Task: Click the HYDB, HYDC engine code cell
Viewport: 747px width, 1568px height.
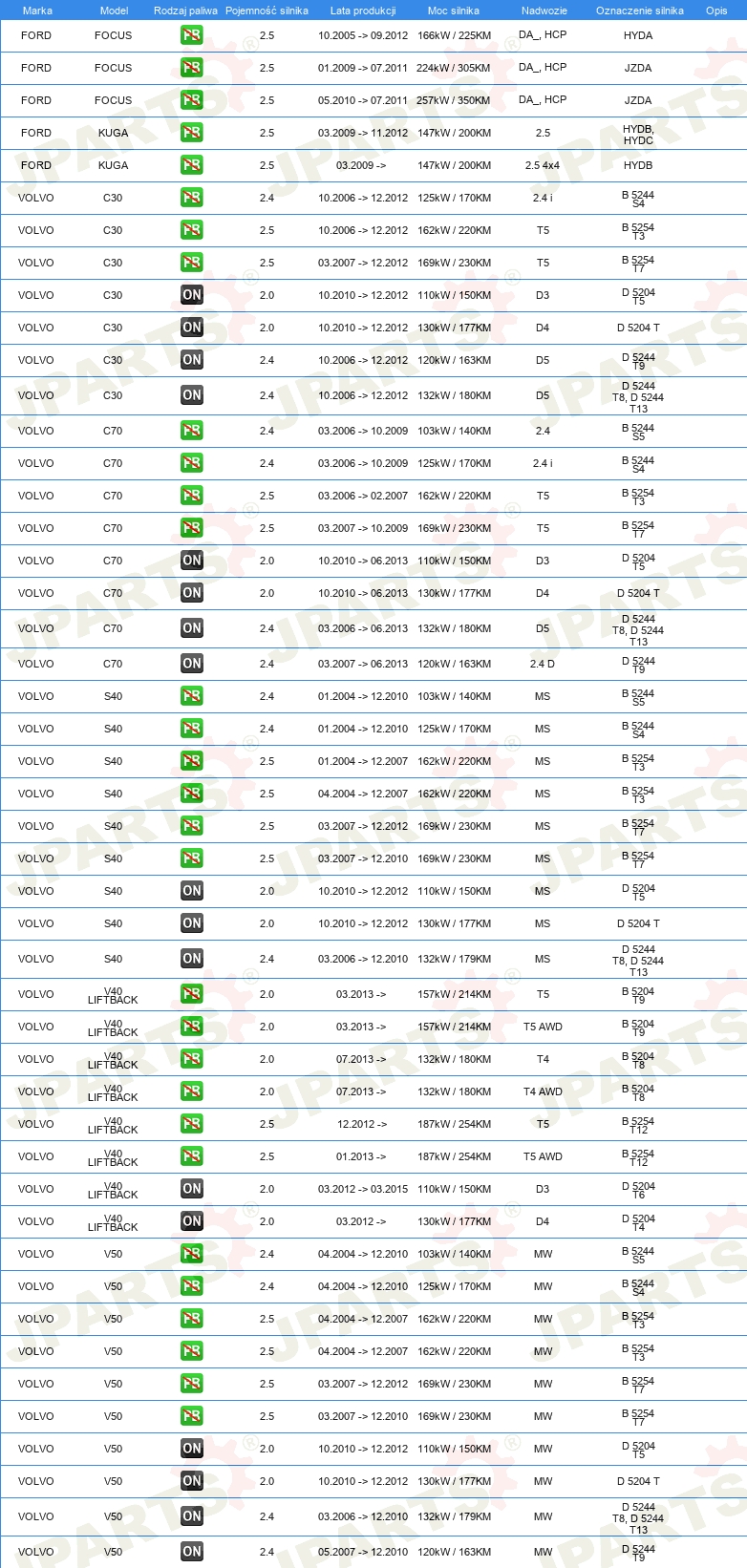Action: (x=638, y=135)
